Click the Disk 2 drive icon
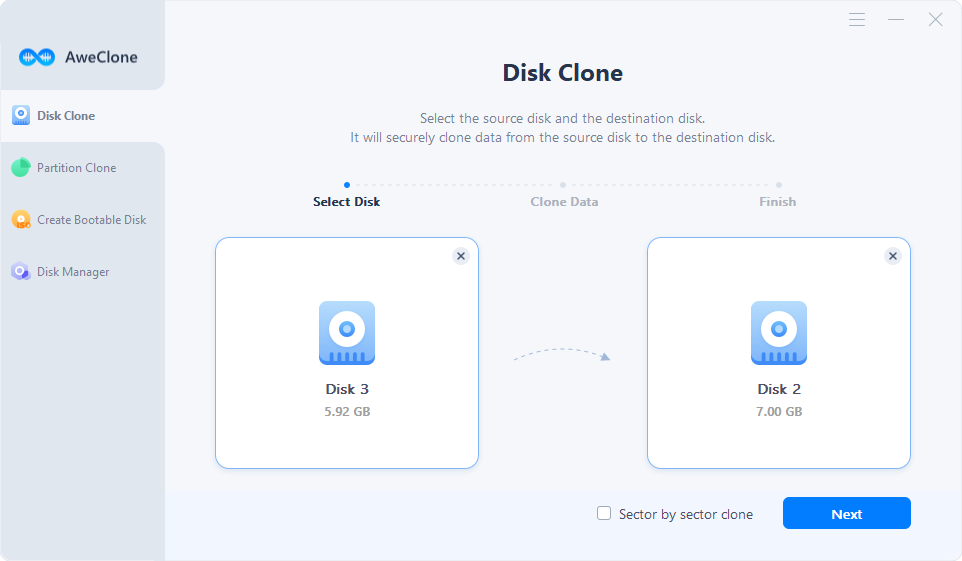Image resolution: width=962 pixels, height=561 pixels. click(779, 333)
